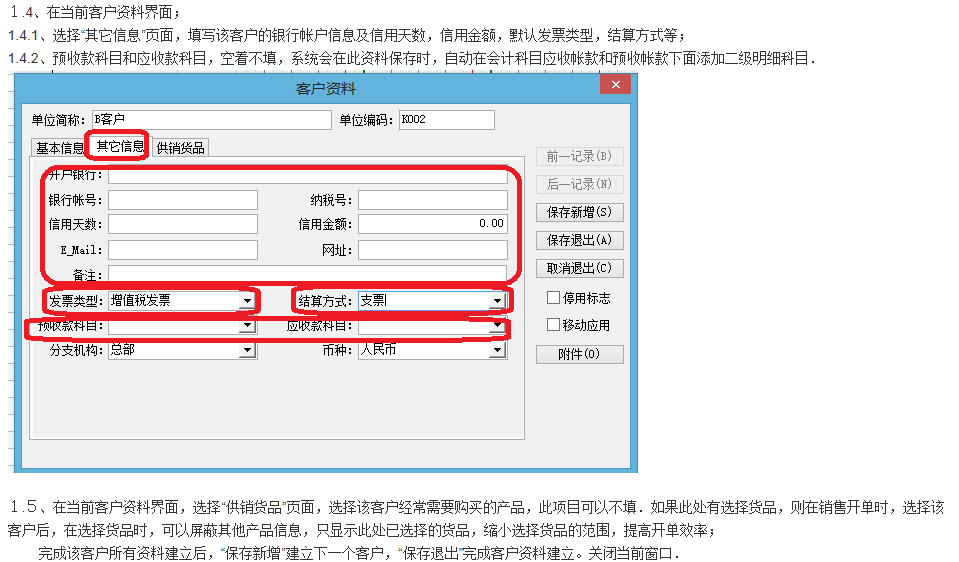This screenshot has width=959, height=562.
Task: Open the 币种 dropdown arrow
Action: [x=497, y=350]
